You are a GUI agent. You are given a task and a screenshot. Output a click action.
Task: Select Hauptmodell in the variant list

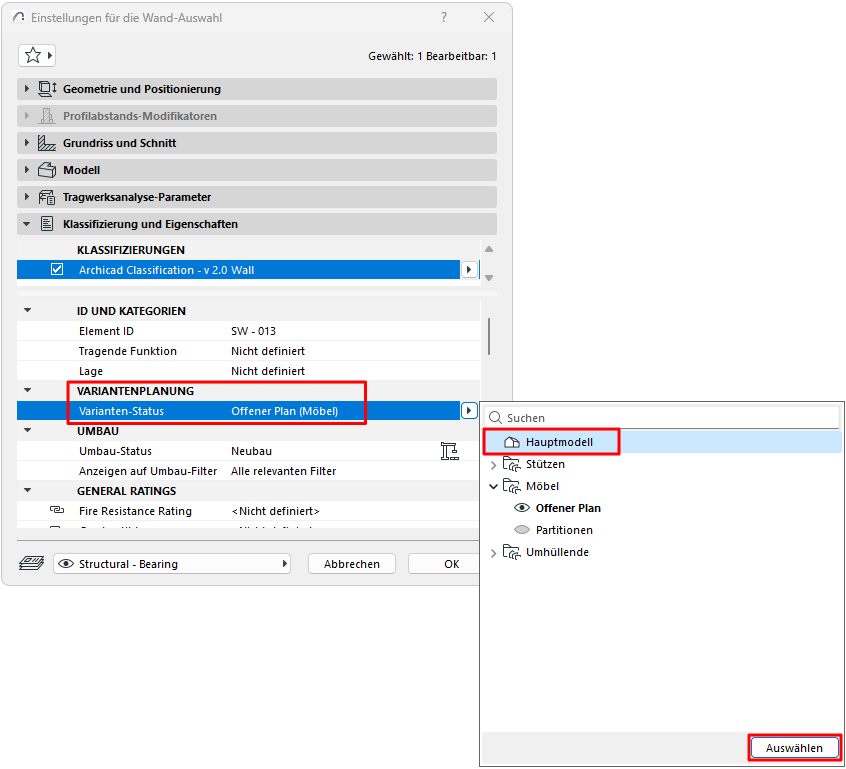tap(661, 442)
